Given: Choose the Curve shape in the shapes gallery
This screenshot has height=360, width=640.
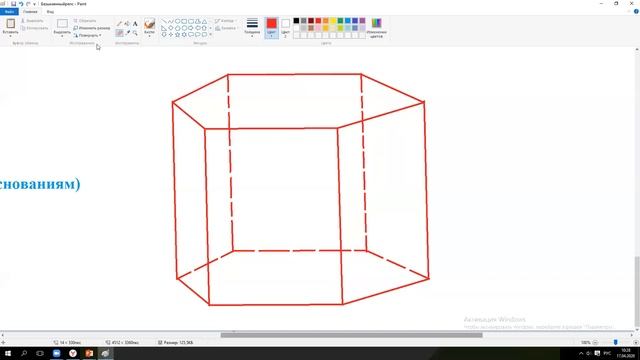Looking at the screenshot, I should 171,21.
